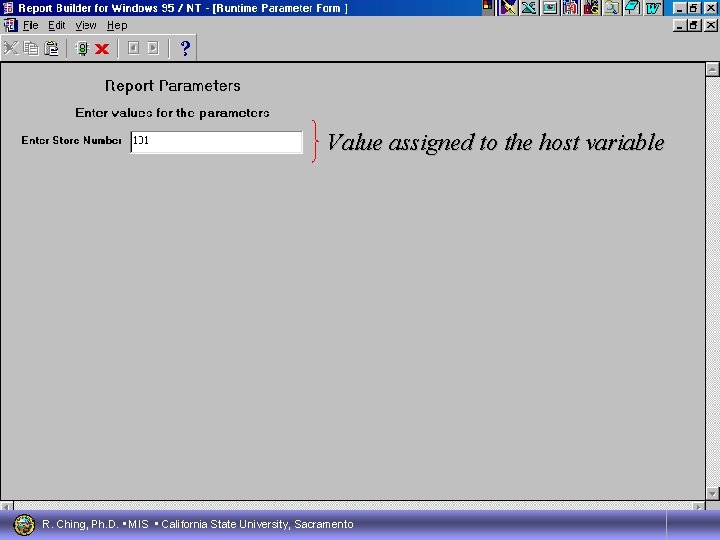Launch Word from Office shortcut bar
Image resolution: width=720 pixels, height=540 pixels.
[x=653, y=8]
